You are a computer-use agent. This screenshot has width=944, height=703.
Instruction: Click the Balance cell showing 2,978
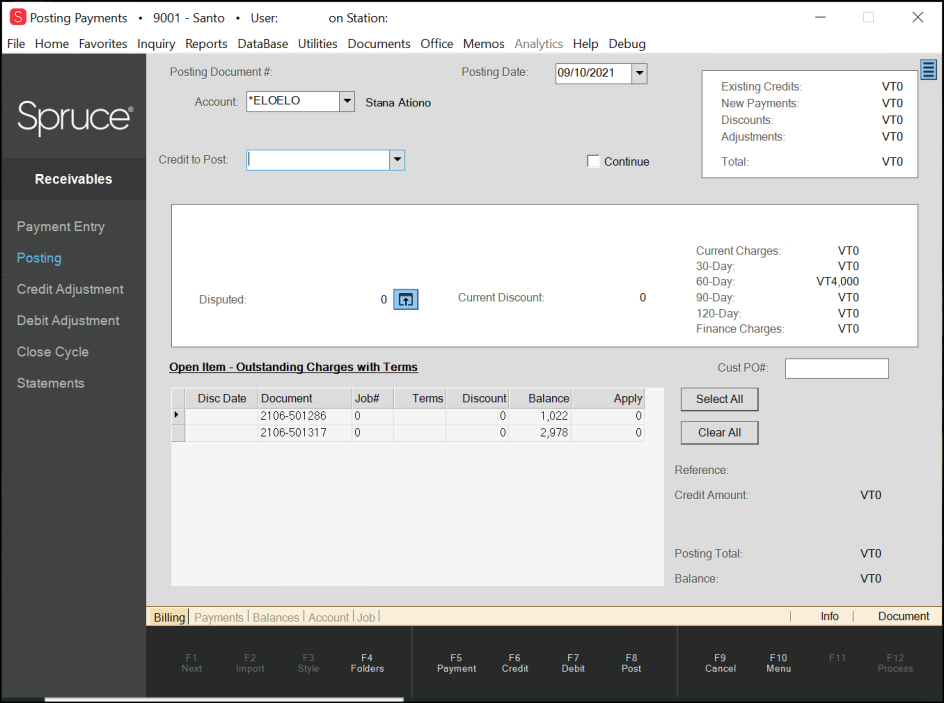[540, 433]
